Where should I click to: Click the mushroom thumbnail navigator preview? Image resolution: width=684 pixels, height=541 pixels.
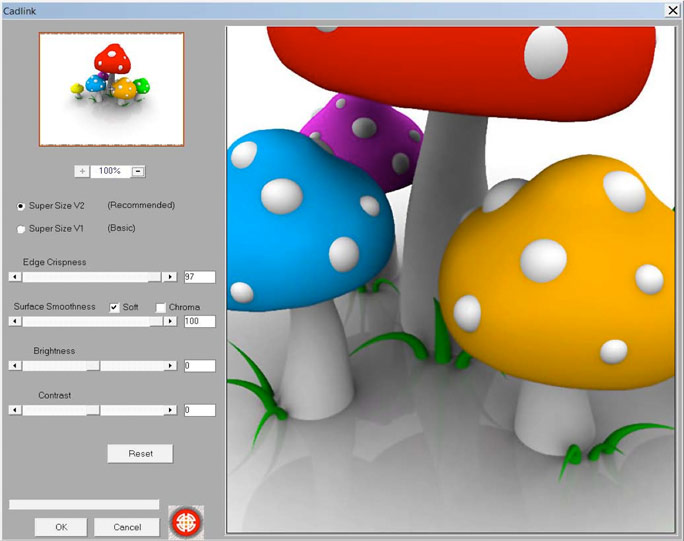[112, 89]
